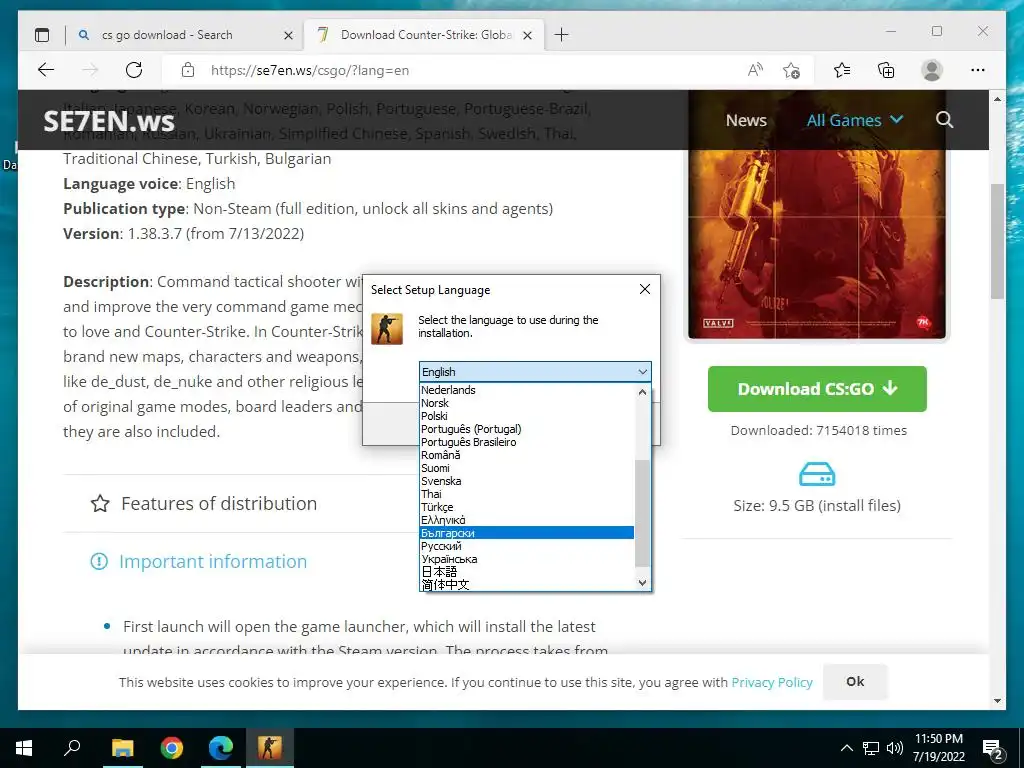This screenshot has height=768, width=1024.
Task: Click the language list scroll up arrow
Action: (x=642, y=392)
